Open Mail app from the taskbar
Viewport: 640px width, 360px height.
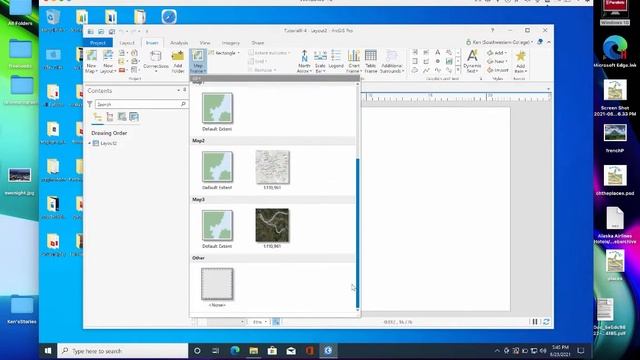click(x=291, y=351)
